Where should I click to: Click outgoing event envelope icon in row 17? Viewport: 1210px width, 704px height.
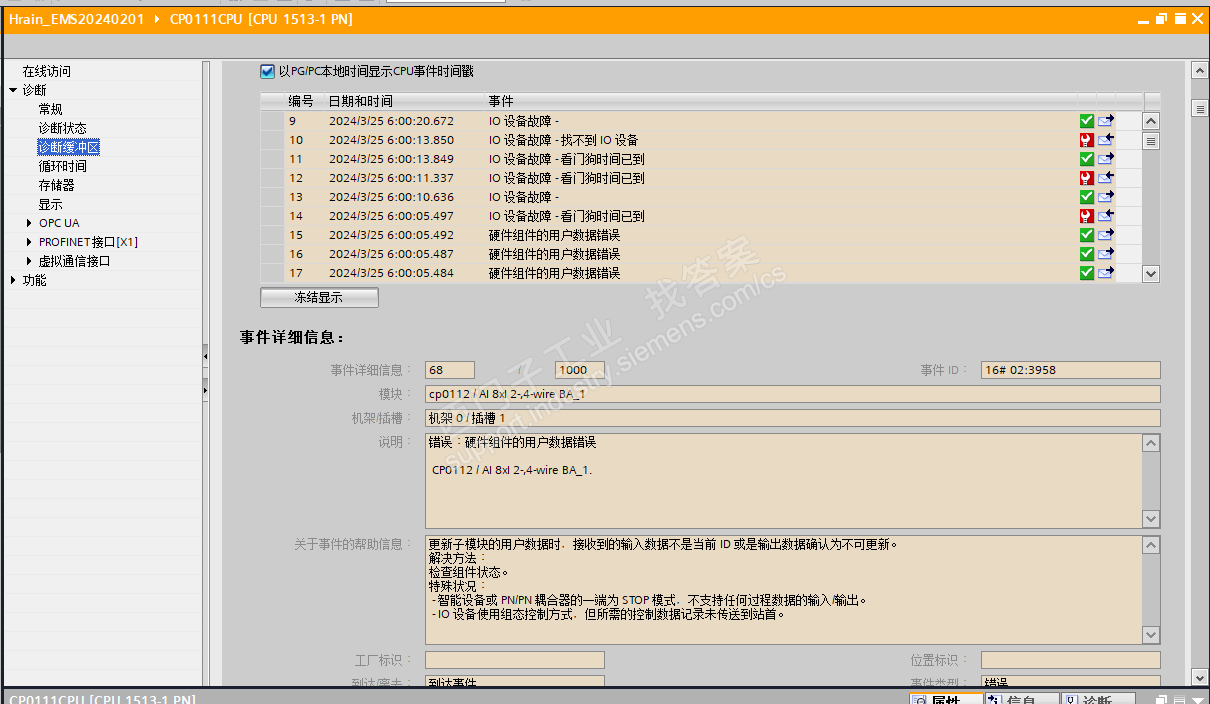pos(1106,273)
